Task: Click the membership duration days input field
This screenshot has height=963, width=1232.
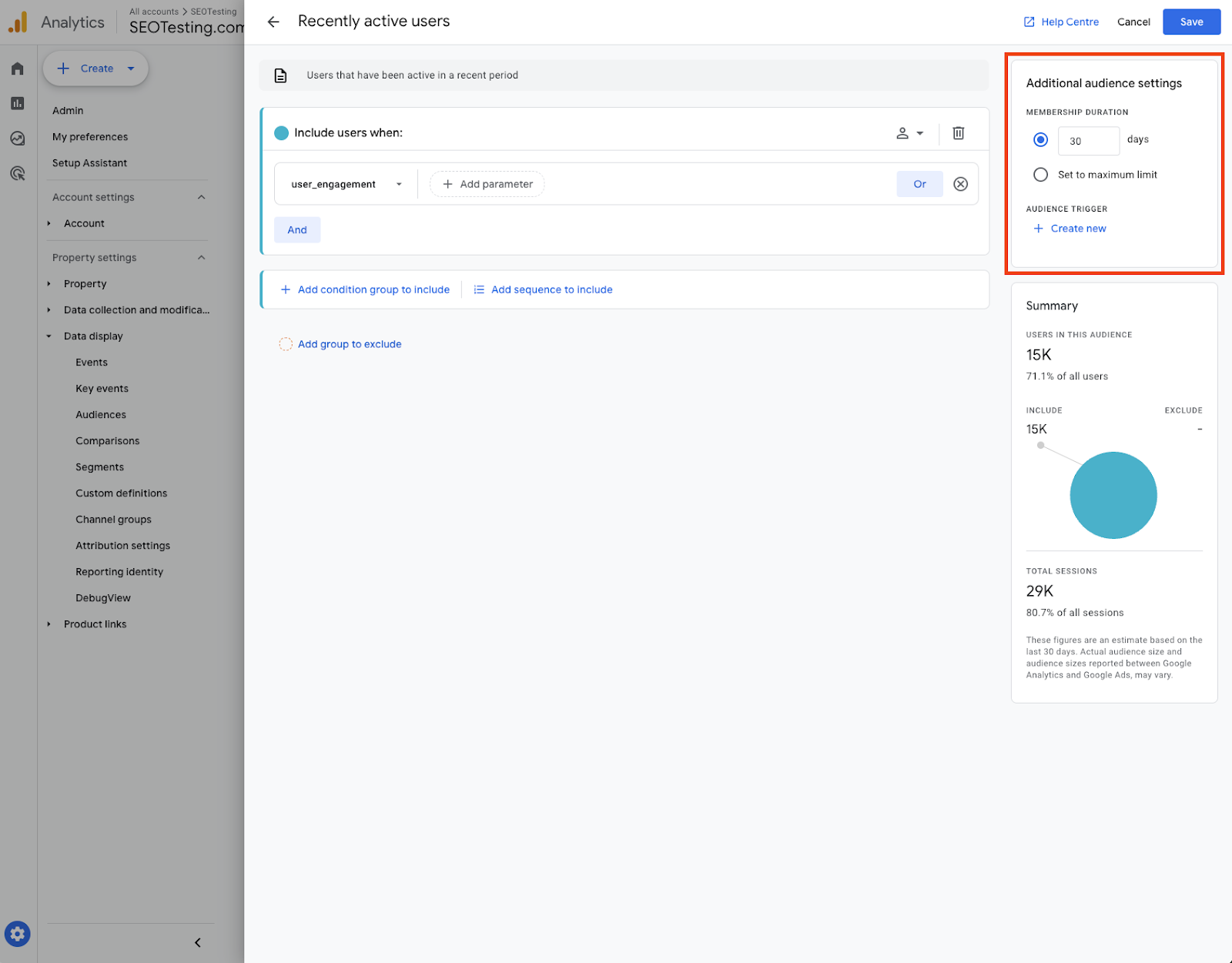Action: click(x=1088, y=141)
